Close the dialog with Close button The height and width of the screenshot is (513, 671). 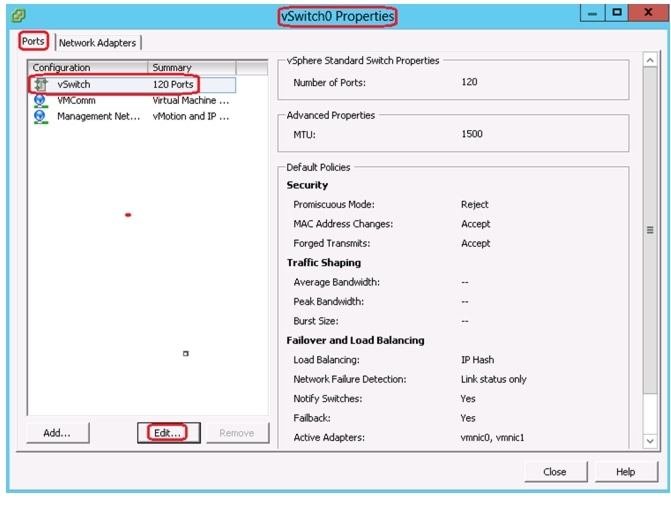[x=555, y=472]
